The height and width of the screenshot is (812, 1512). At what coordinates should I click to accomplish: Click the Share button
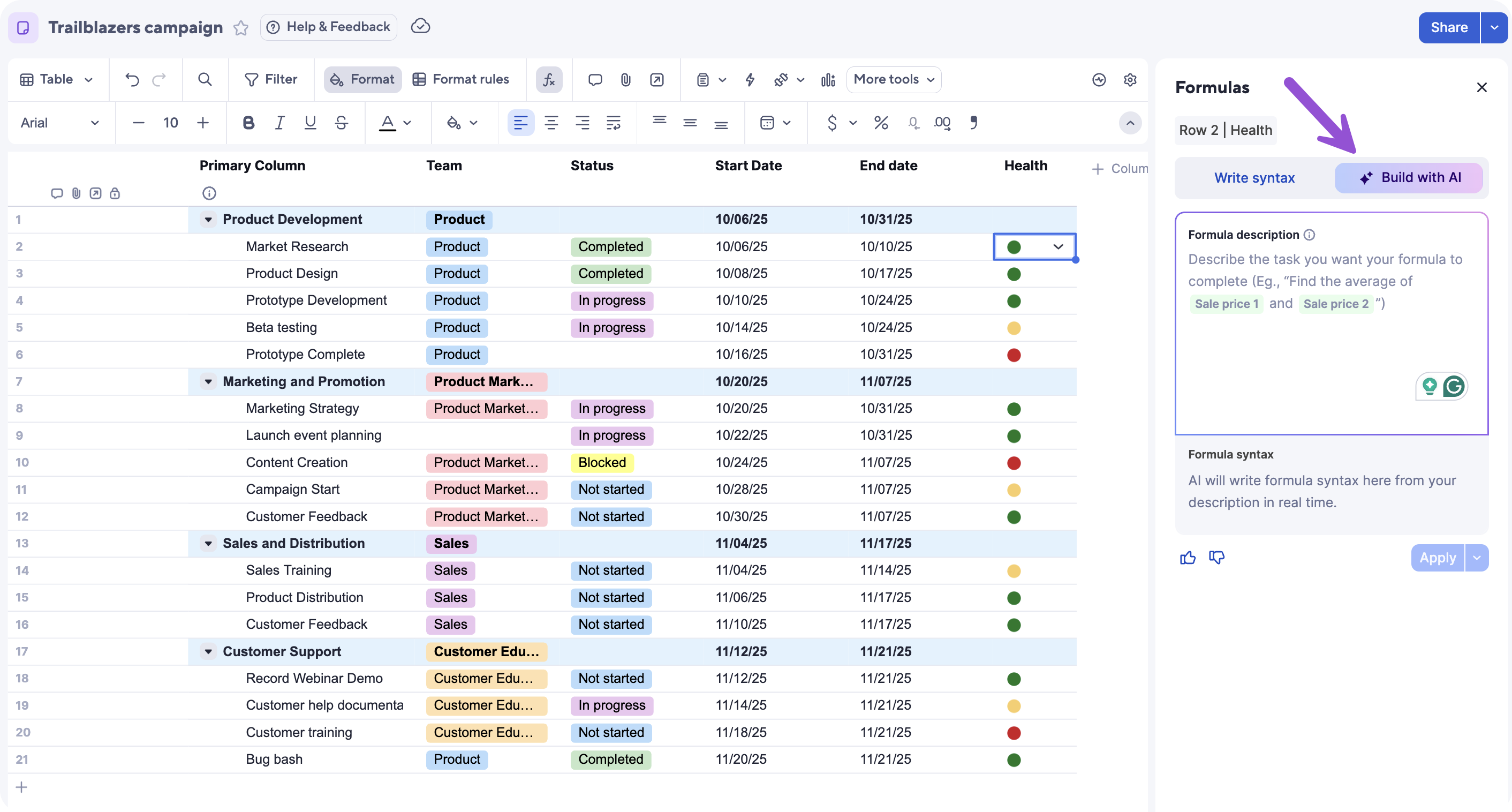coord(1448,27)
